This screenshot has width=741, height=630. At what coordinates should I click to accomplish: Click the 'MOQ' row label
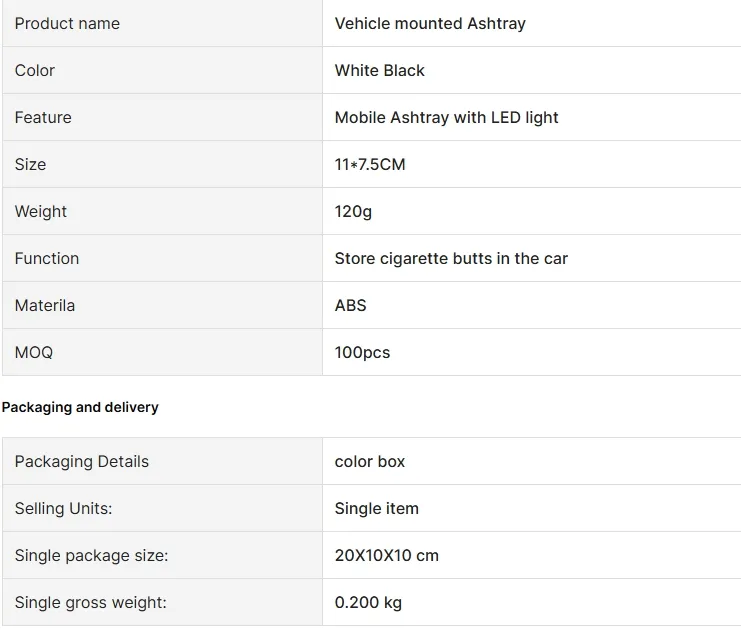(x=34, y=352)
